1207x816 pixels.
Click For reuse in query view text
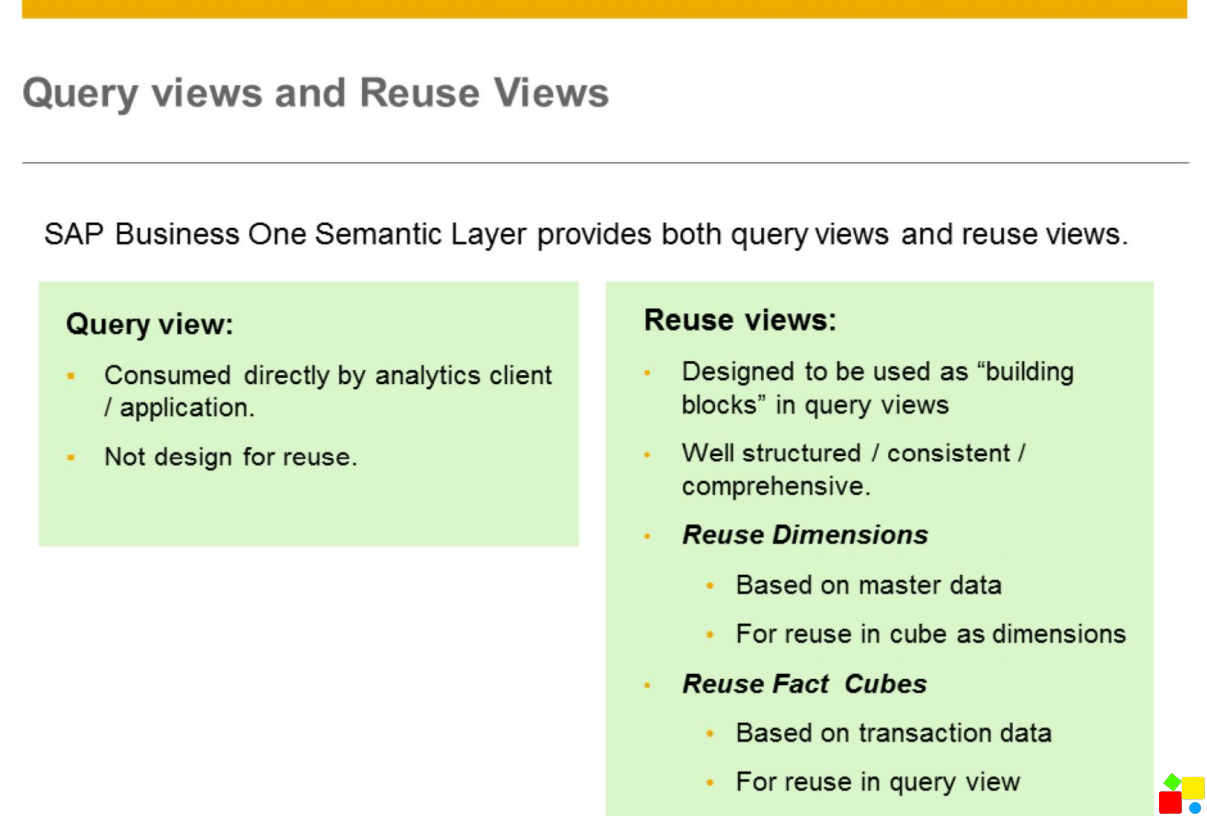(x=877, y=782)
